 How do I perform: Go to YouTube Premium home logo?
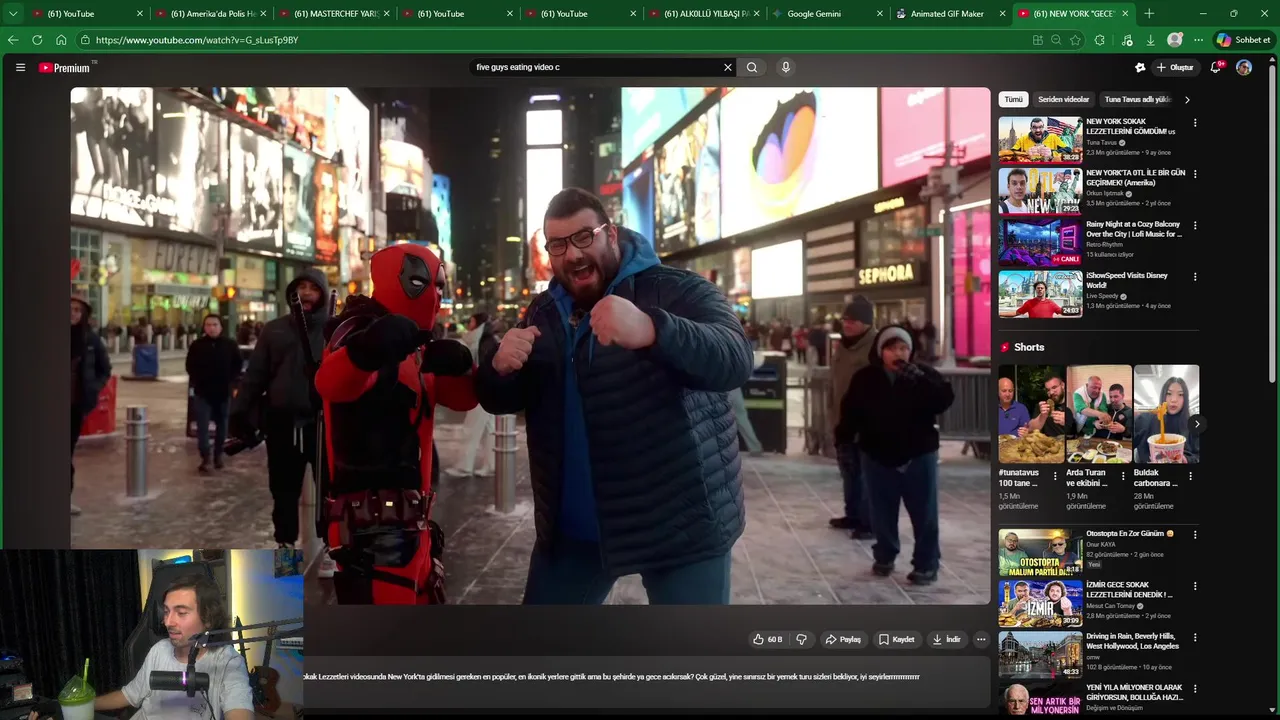click(65, 68)
